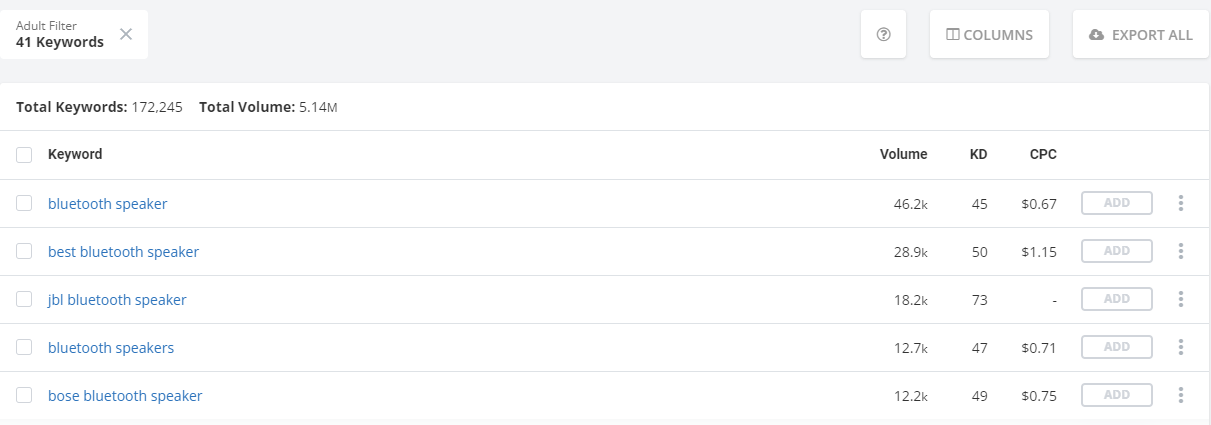
Task: Open three-dot menu for bluetooth speakers row
Action: (x=1181, y=347)
